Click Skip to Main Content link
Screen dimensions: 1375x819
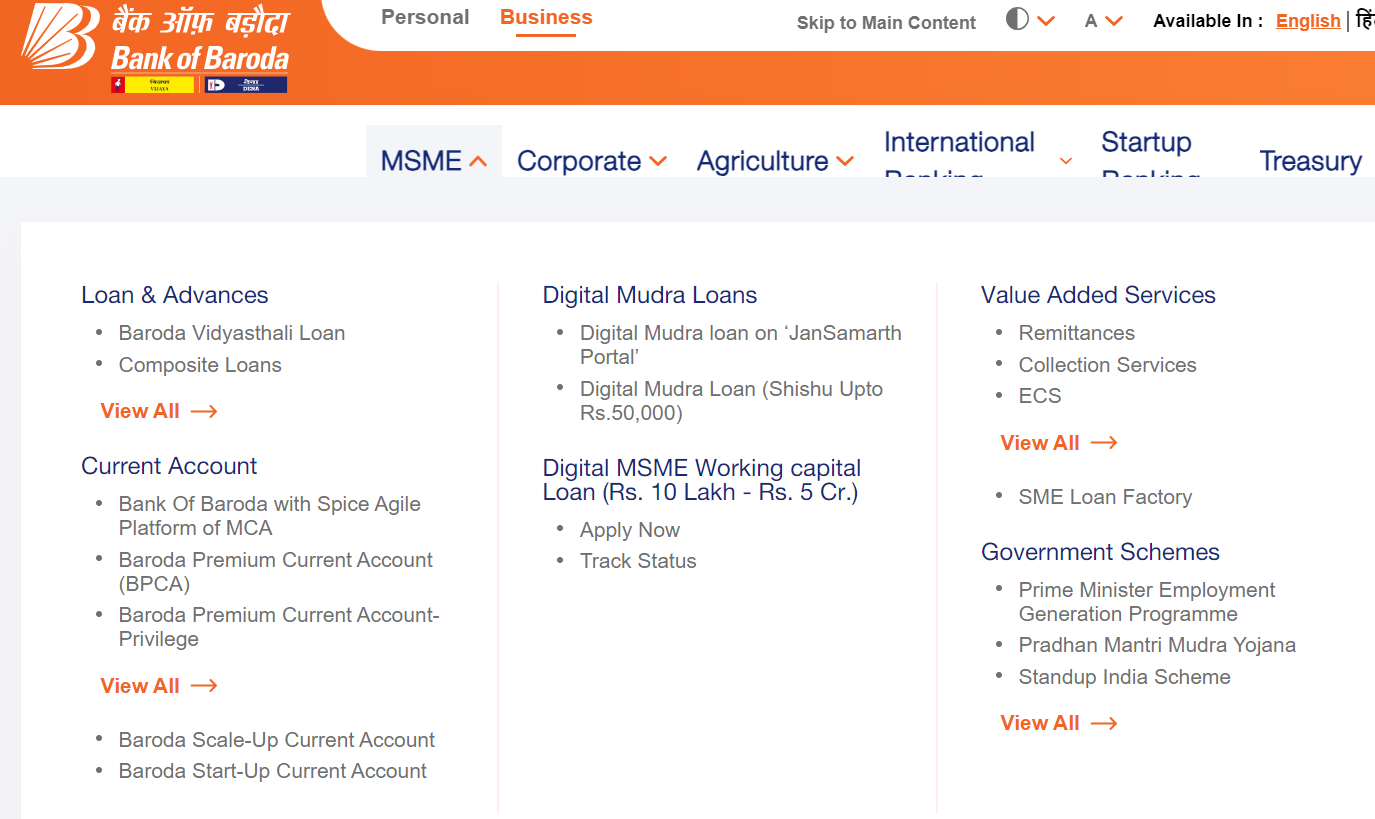point(886,22)
